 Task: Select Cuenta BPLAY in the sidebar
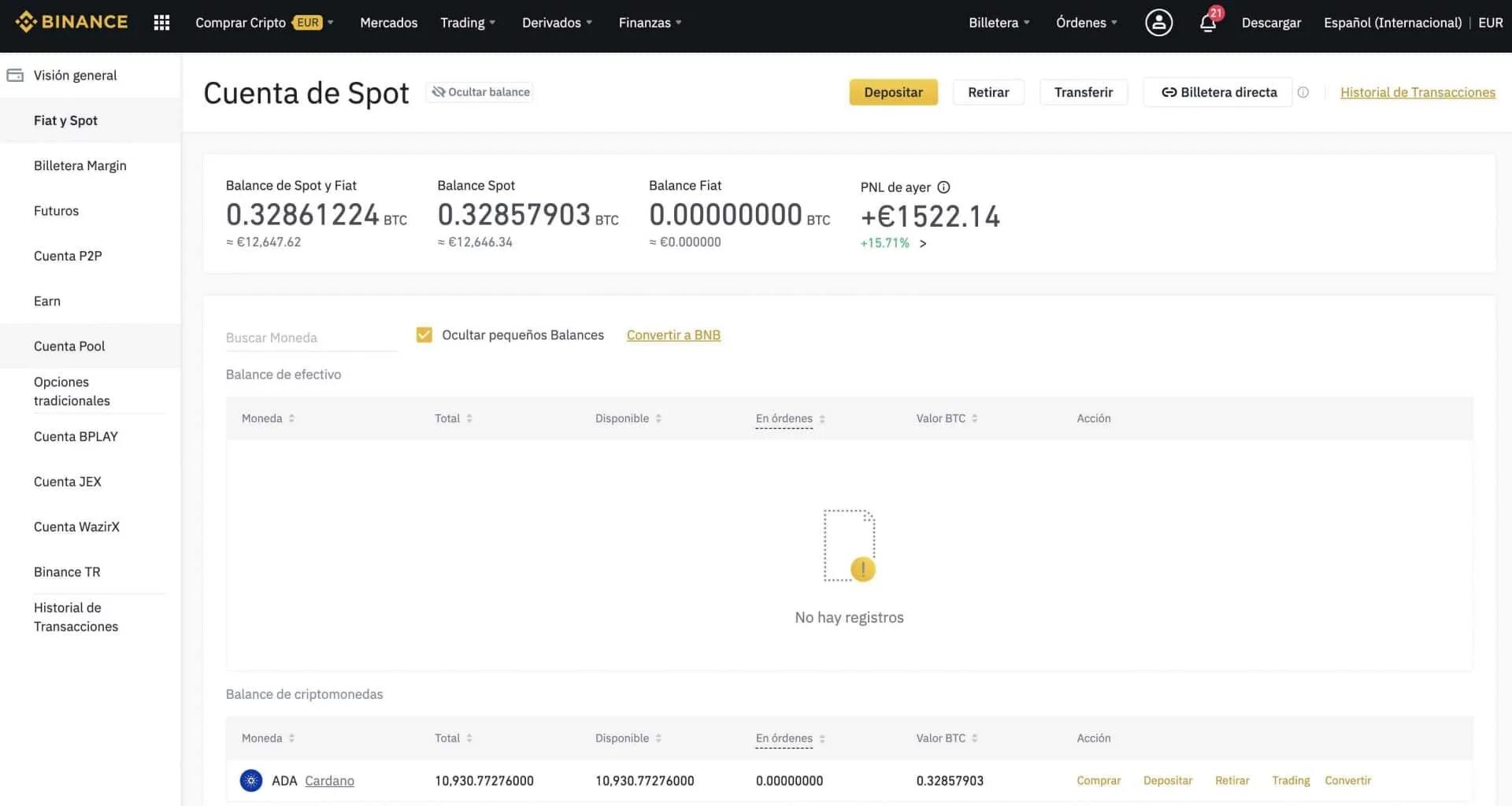coord(91,437)
